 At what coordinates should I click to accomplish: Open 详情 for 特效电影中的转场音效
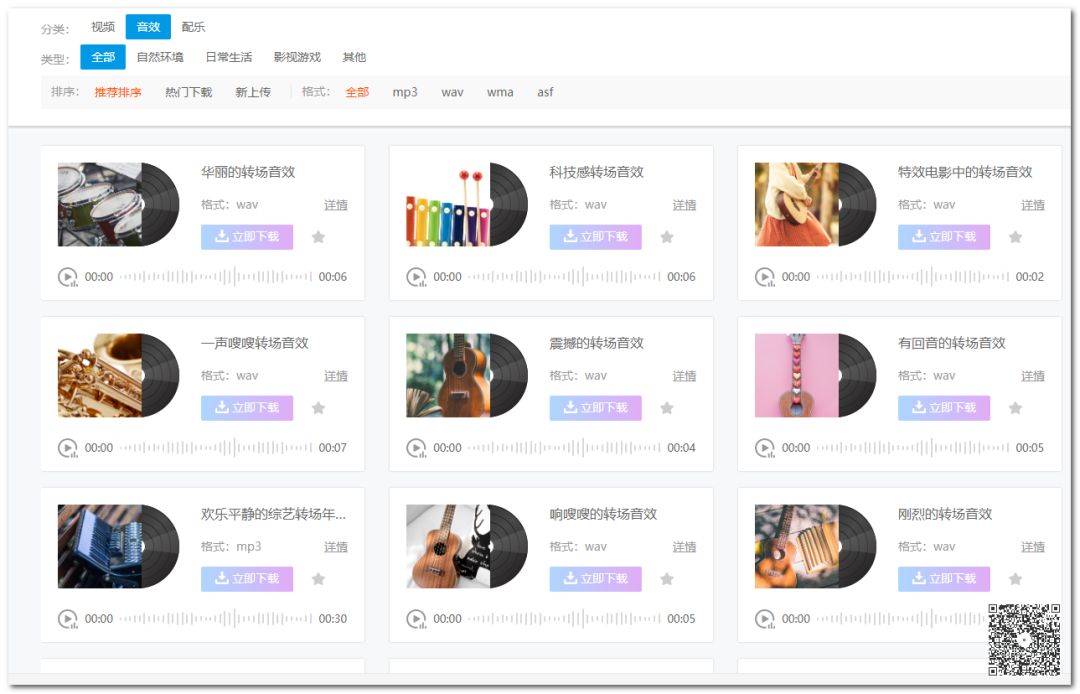point(1033,205)
